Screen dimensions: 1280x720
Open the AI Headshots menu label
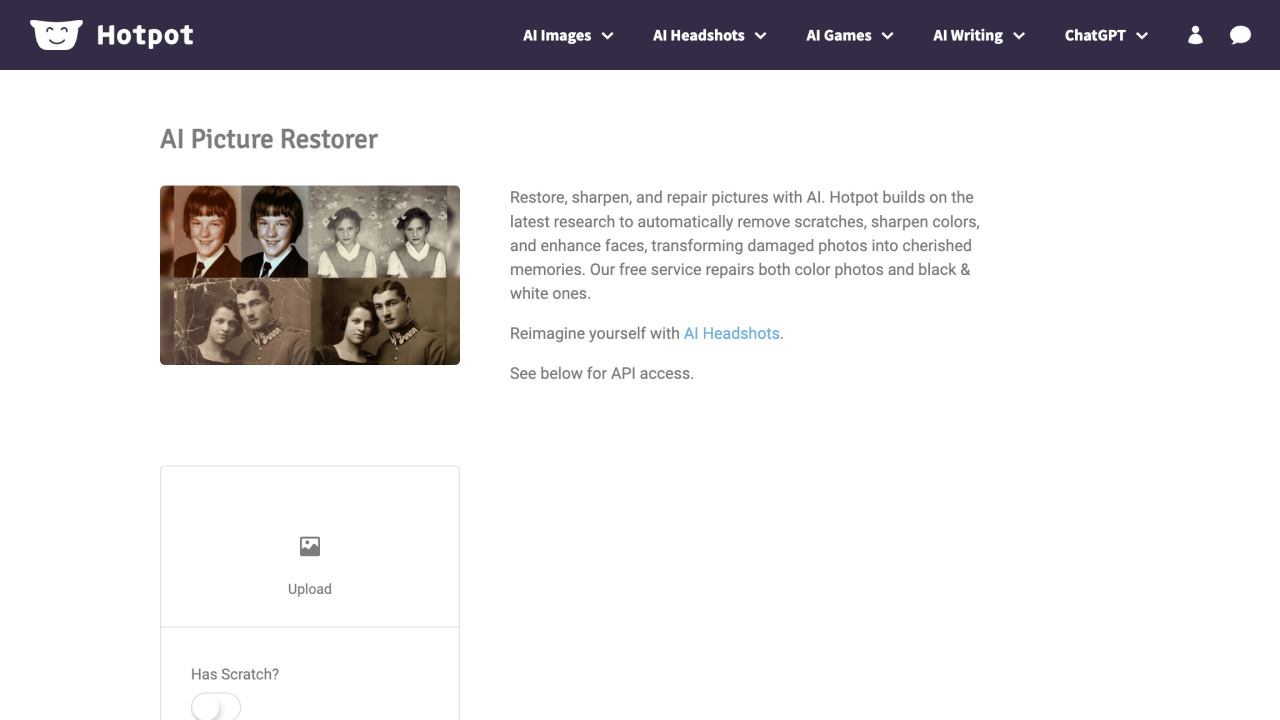(x=699, y=35)
